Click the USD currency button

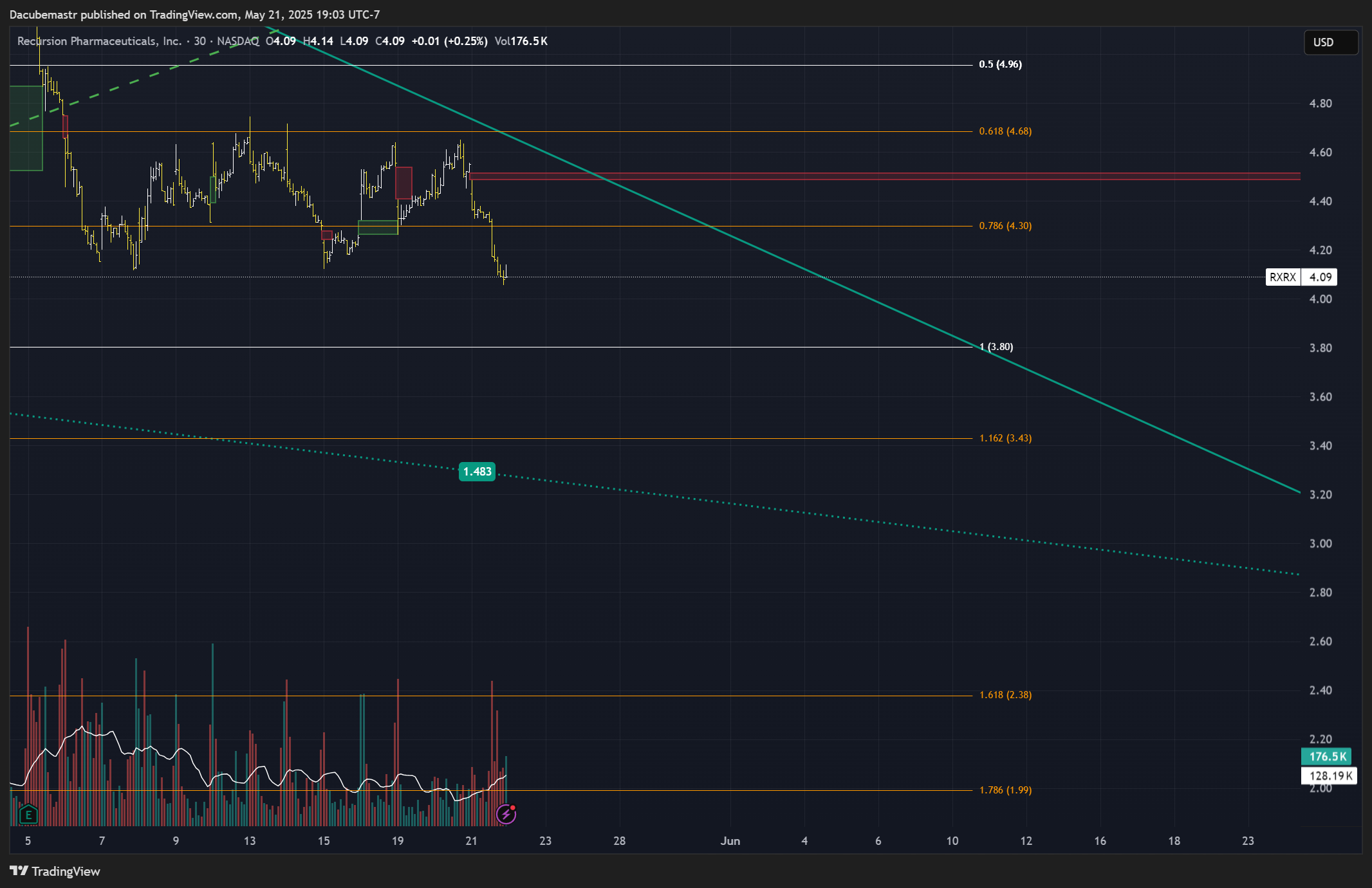tap(1331, 42)
